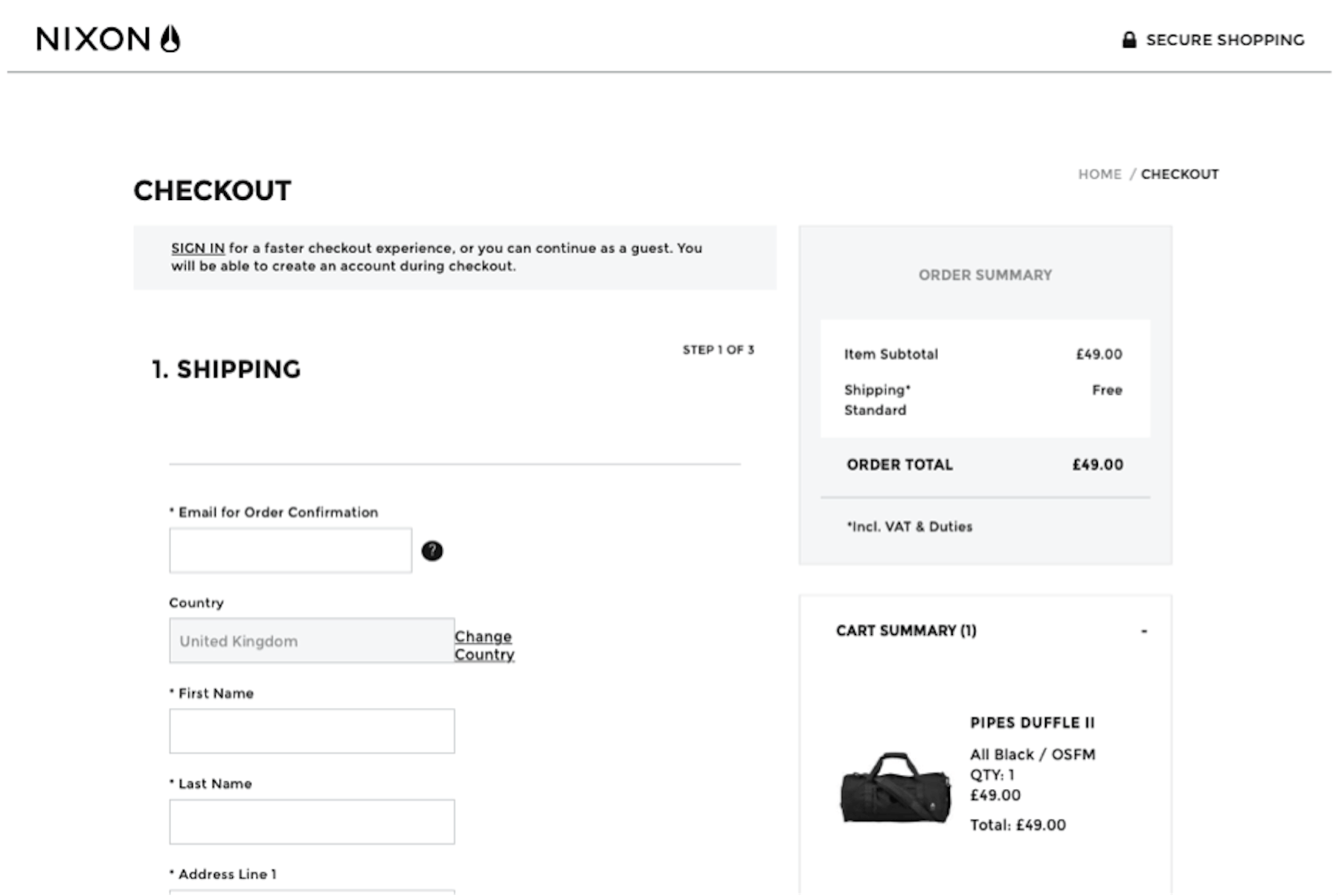Click the QTY: 1 text

click(x=992, y=775)
